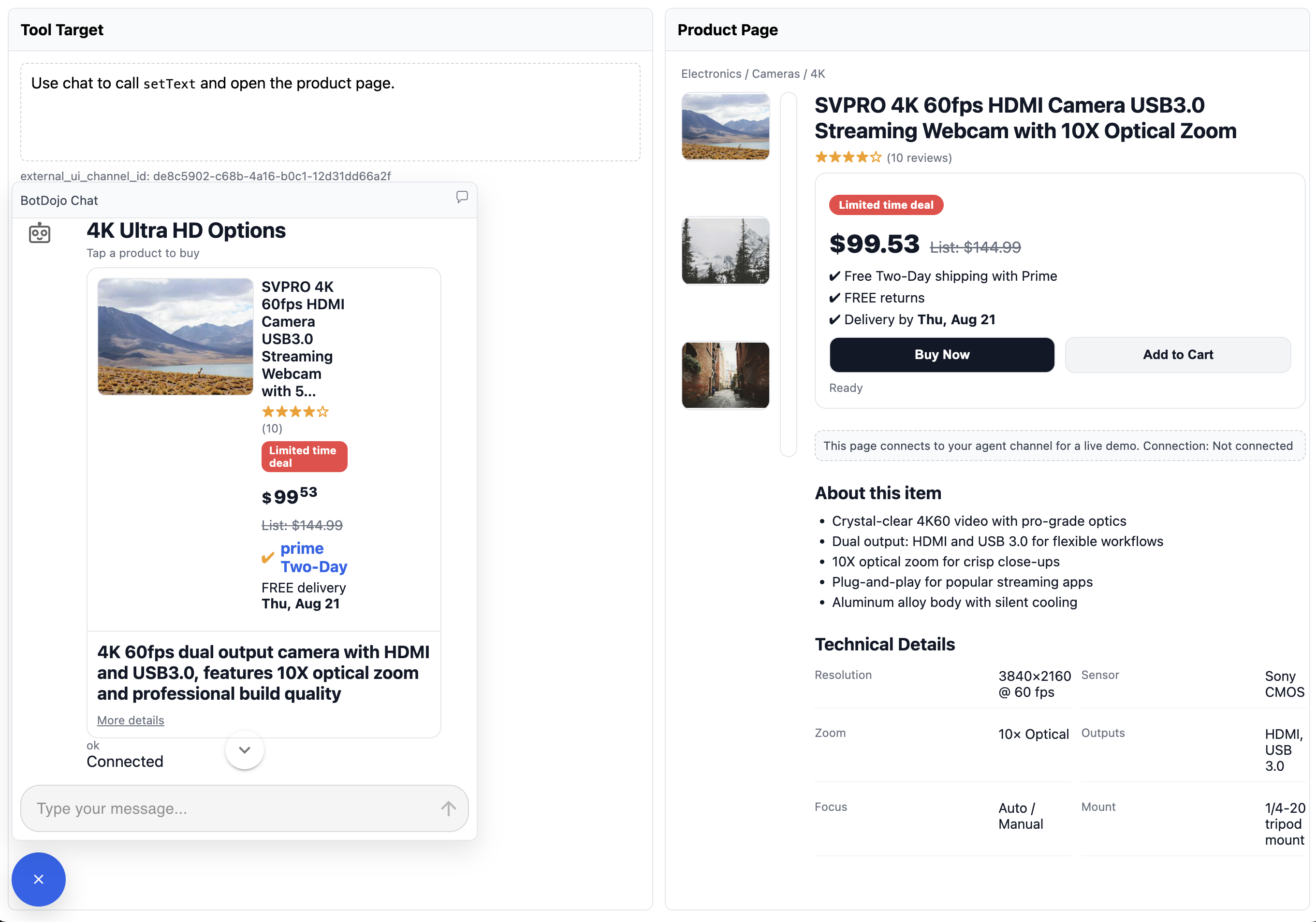Click the star rating on product page

coord(848,158)
